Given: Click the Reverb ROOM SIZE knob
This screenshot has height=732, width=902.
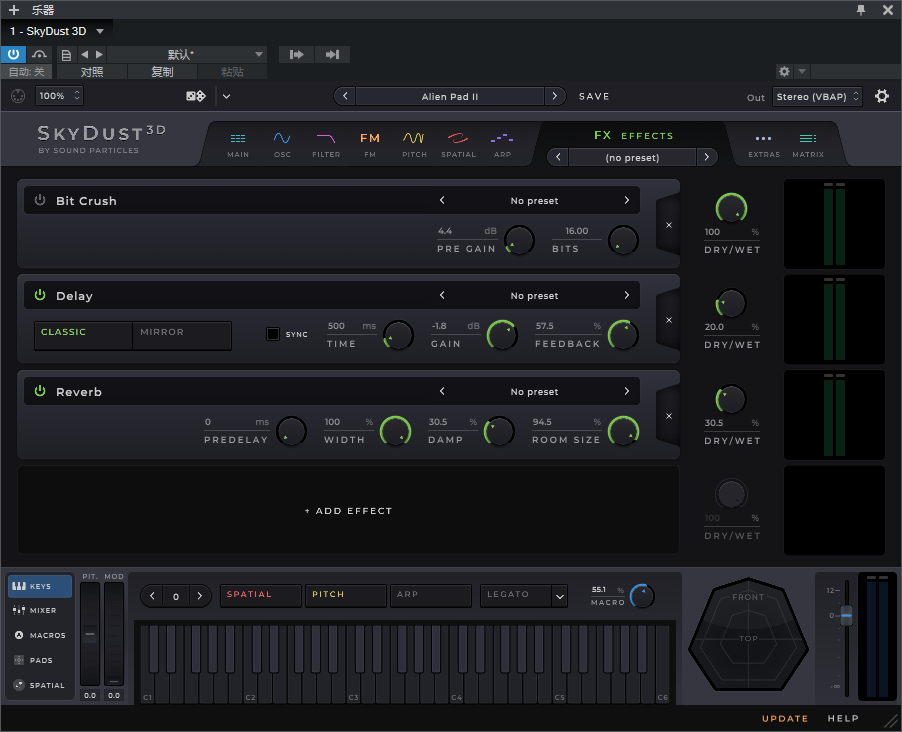Looking at the screenshot, I should pyautogui.click(x=623, y=430).
